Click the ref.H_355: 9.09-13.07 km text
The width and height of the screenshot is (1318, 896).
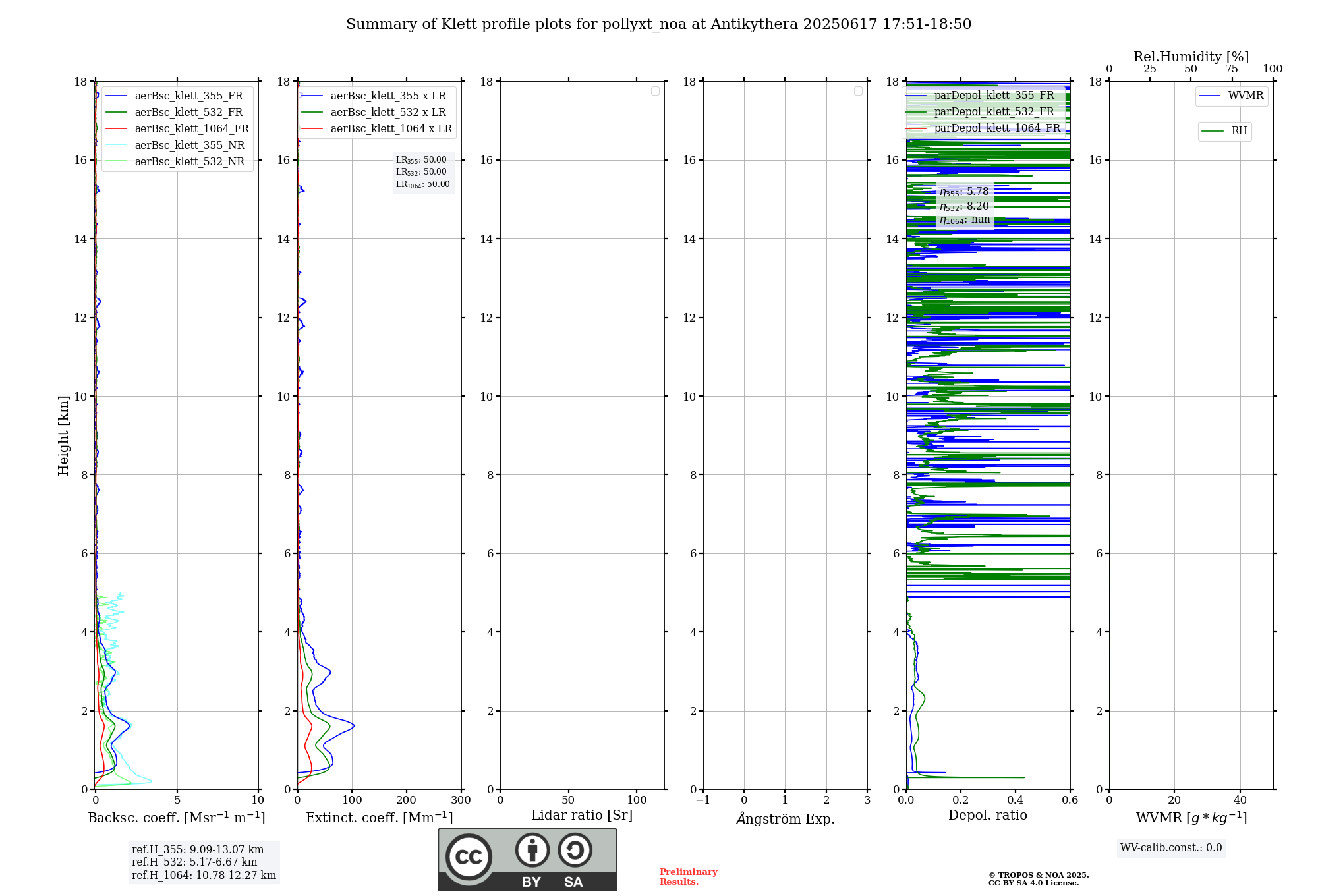tap(198, 850)
